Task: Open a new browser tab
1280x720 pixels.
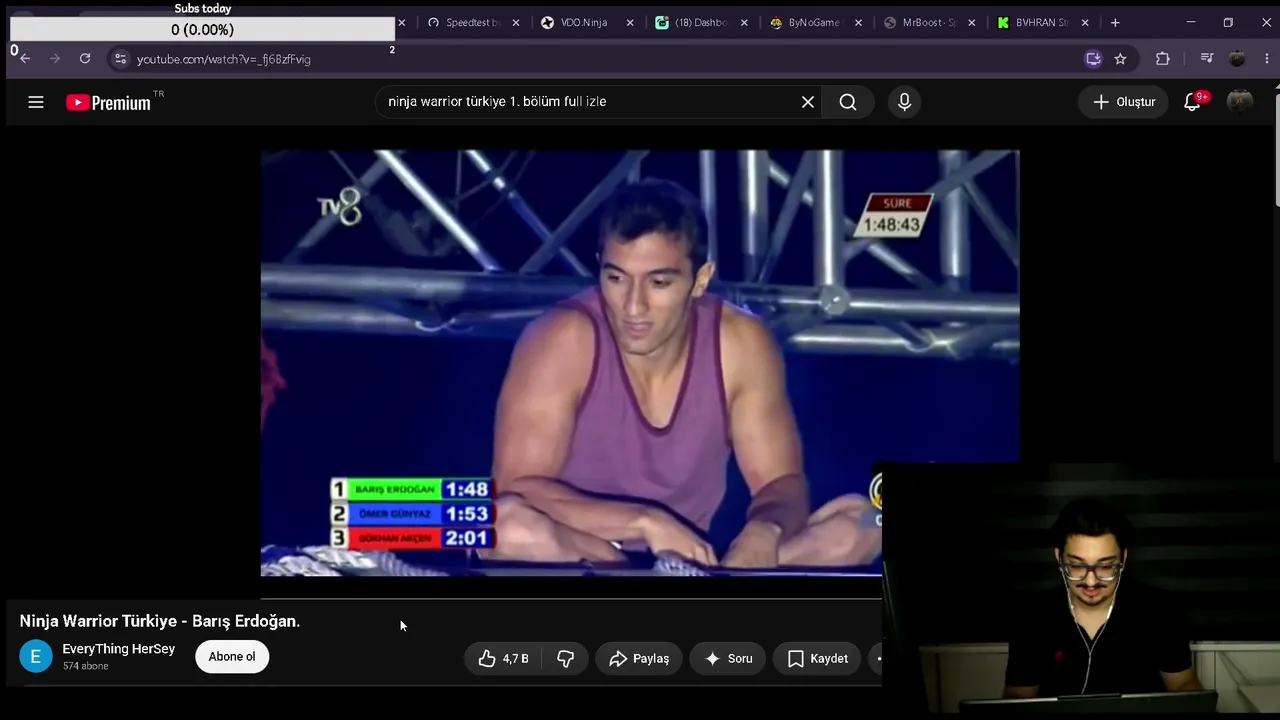Action: tap(1115, 23)
